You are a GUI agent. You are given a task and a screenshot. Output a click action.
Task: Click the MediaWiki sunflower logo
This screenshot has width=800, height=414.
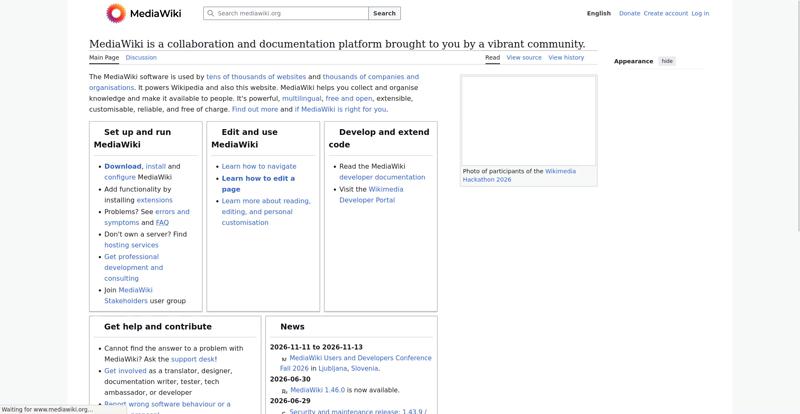116,13
